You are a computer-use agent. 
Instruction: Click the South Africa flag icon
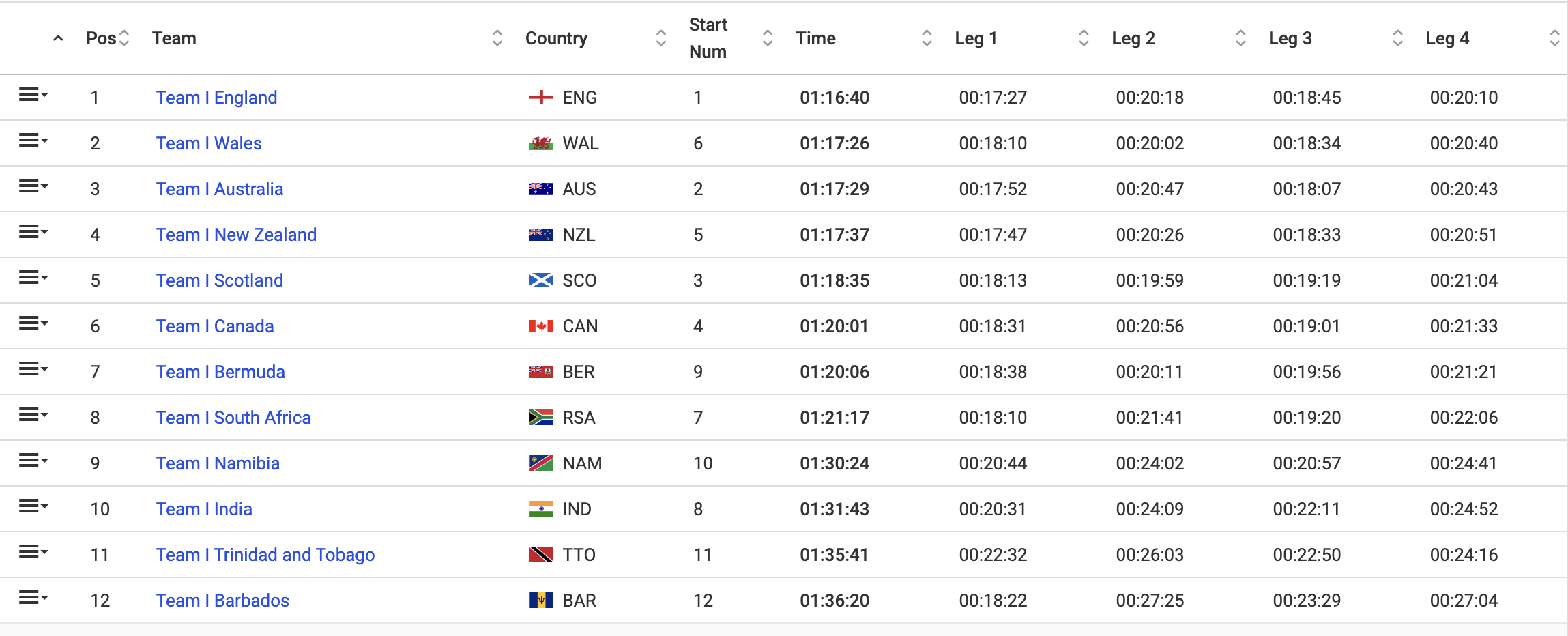tap(541, 418)
